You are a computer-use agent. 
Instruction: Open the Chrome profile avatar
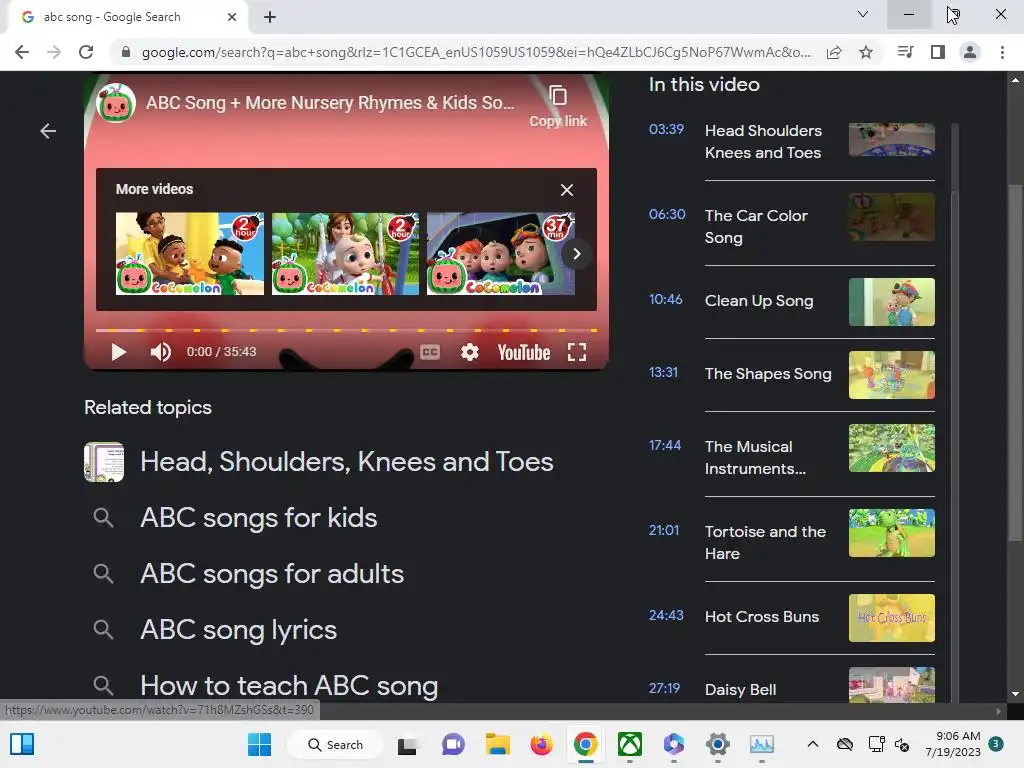[970, 52]
